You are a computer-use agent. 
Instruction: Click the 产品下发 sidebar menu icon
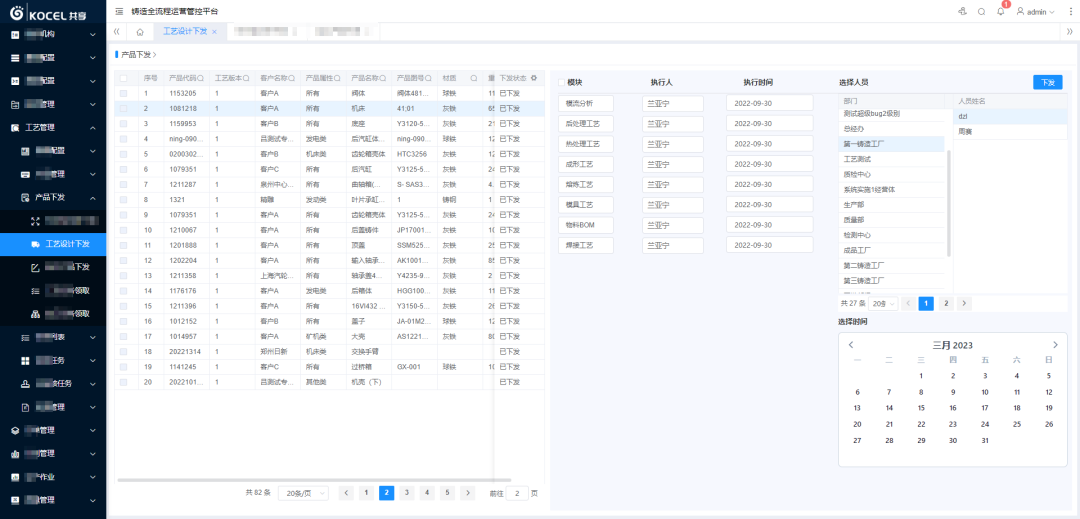pos(25,198)
